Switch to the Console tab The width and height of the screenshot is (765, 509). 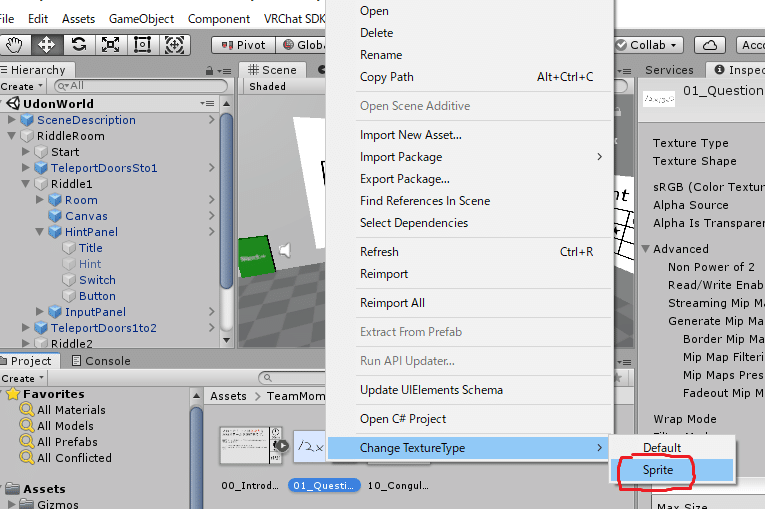click(x=101, y=361)
